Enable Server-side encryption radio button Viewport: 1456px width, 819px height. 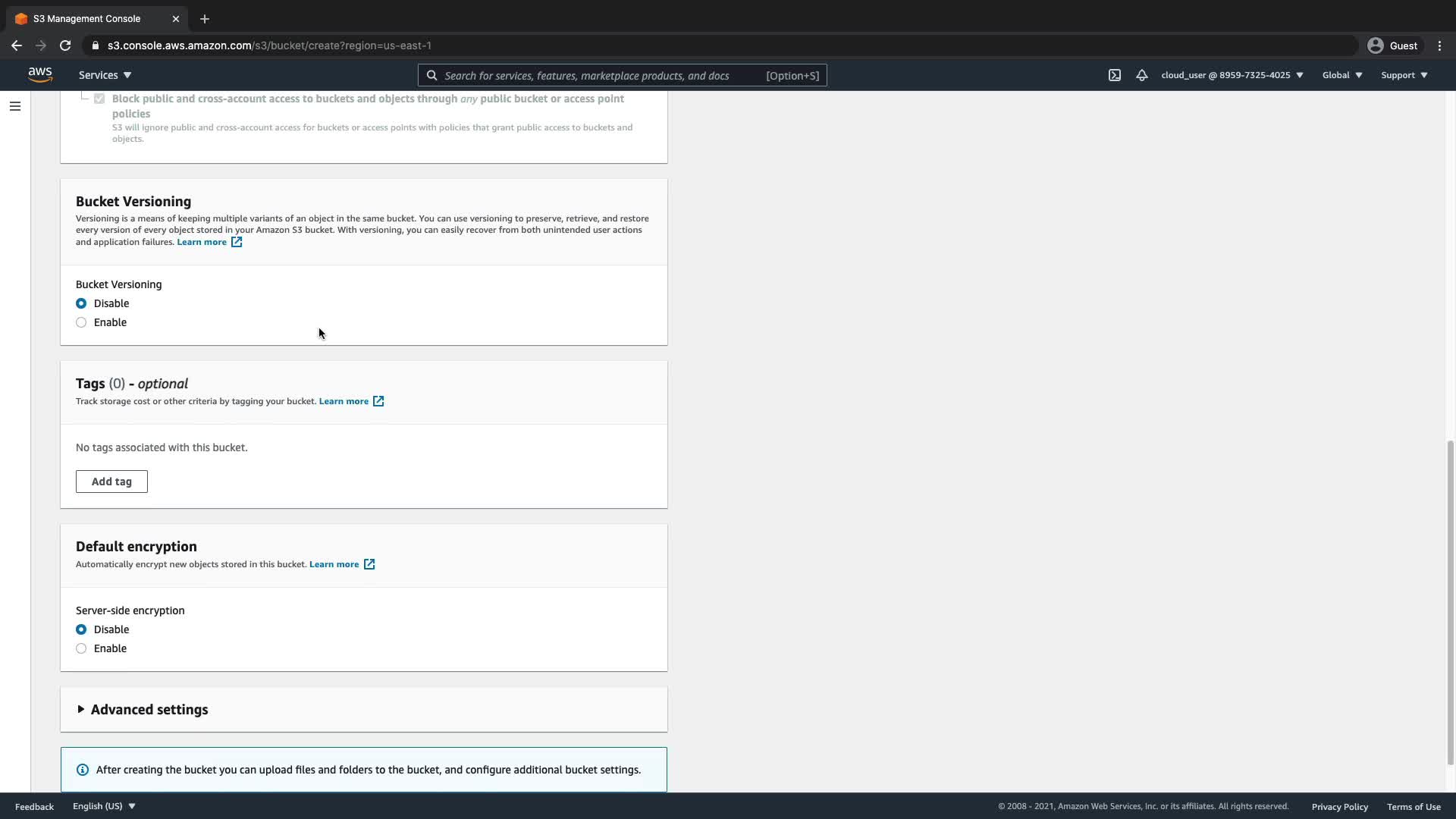click(81, 648)
